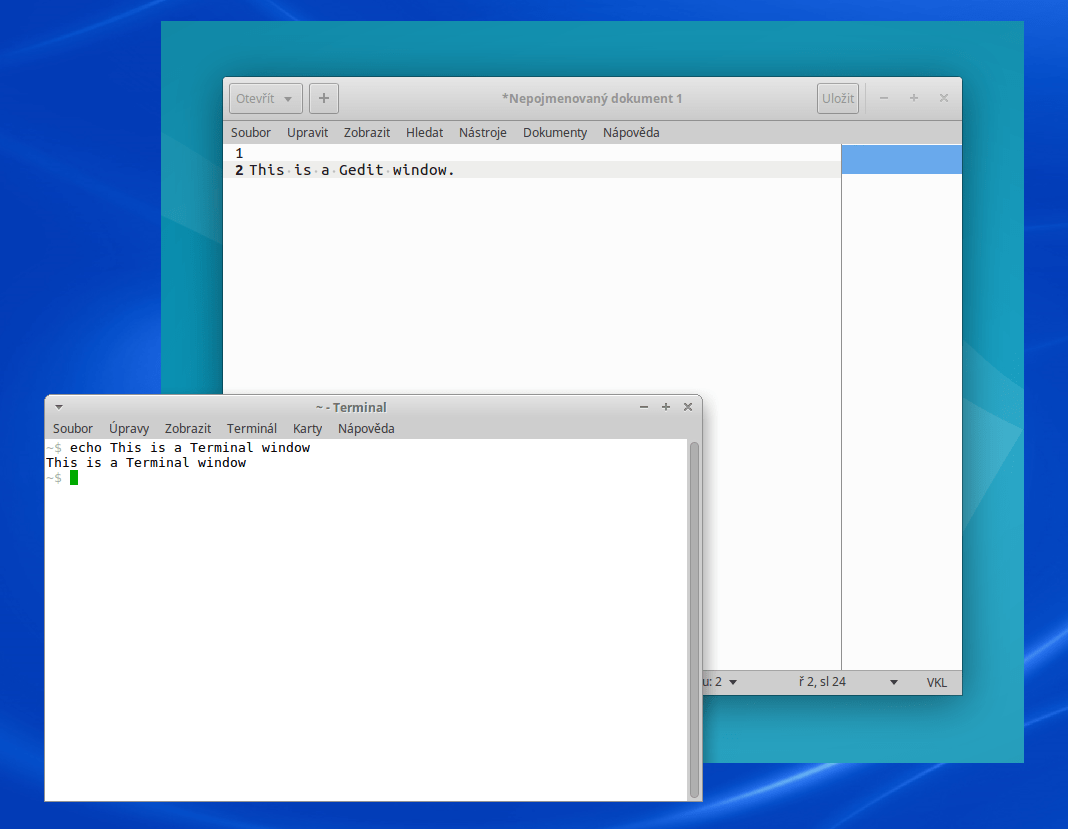Open the Terminal window menu arrow icon
The height and width of the screenshot is (829, 1068).
pos(58,407)
